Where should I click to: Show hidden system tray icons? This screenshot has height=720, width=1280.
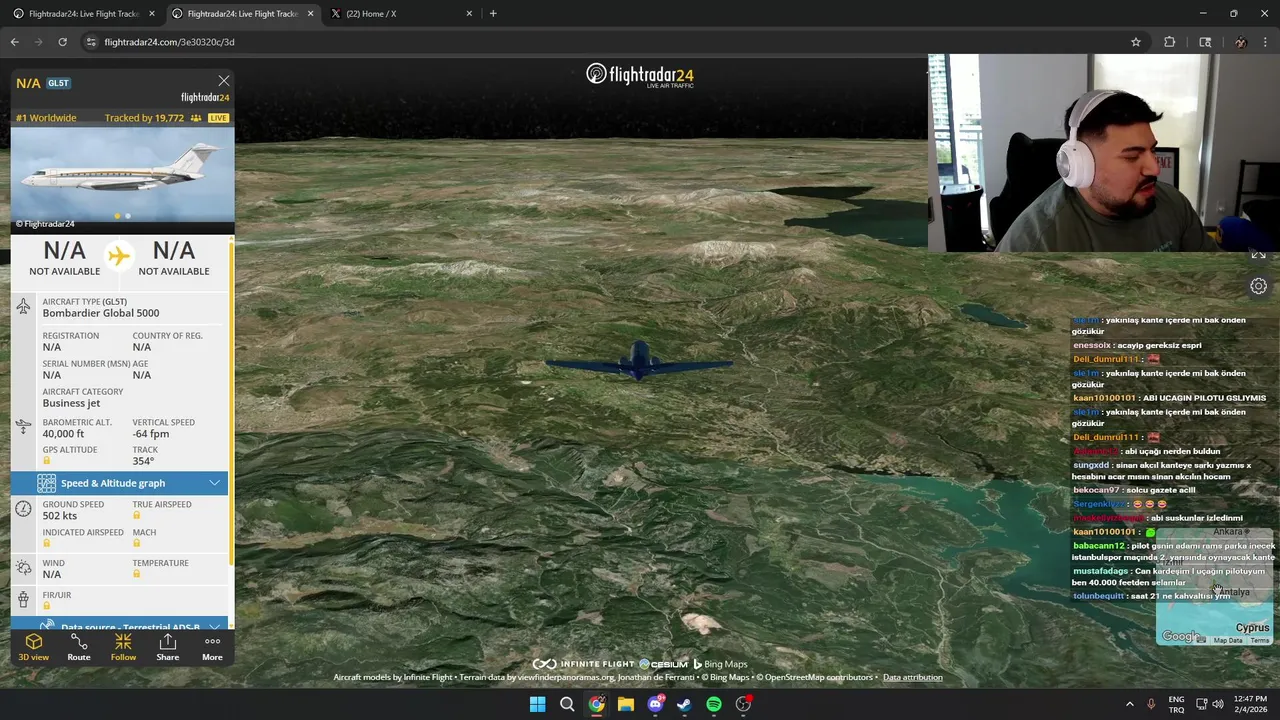pos(1129,704)
